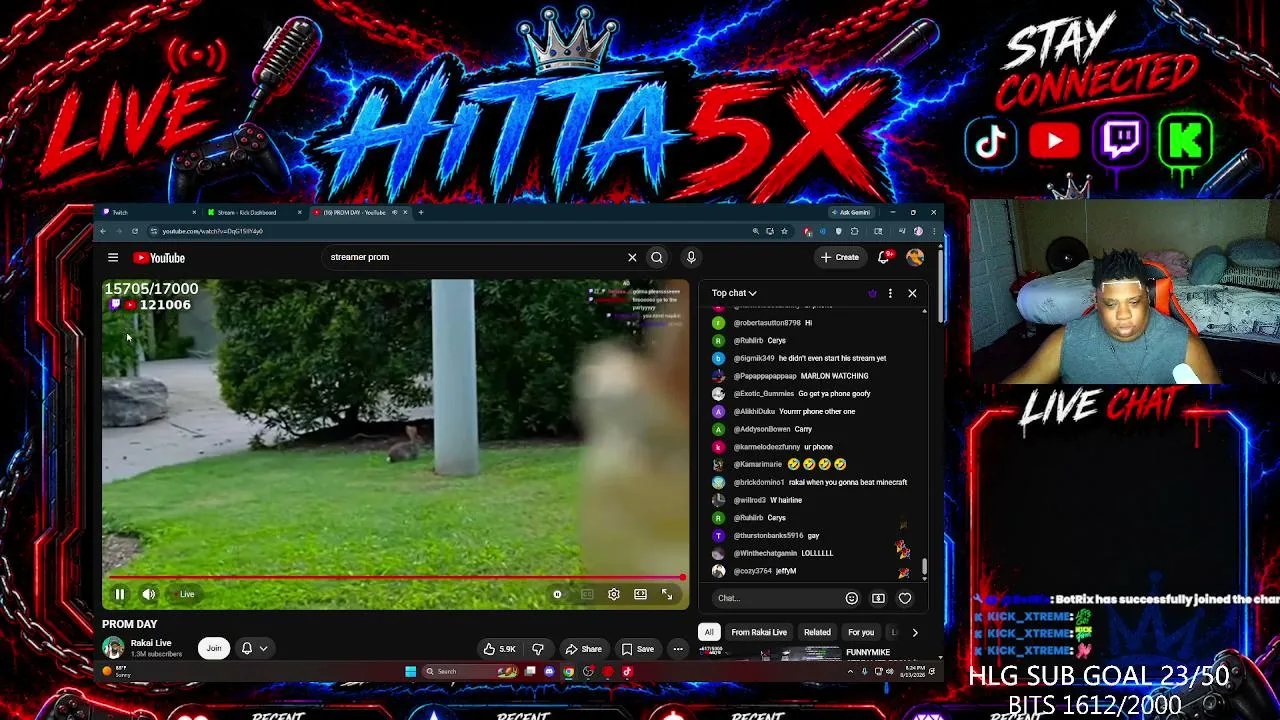This screenshot has width=1280, height=720.
Task: Select the PROM DAY YouTube browser tab
Action: 360,212
